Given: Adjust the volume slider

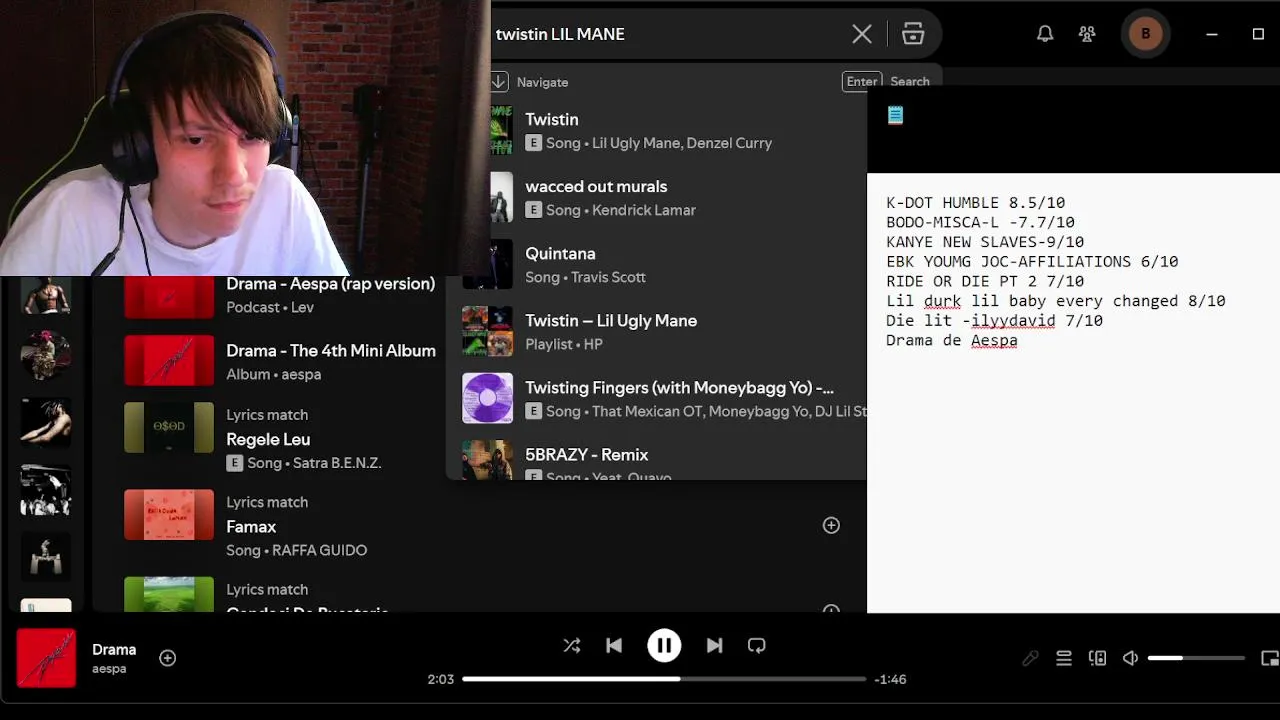Looking at the screenshot, I should point(1196,658).
